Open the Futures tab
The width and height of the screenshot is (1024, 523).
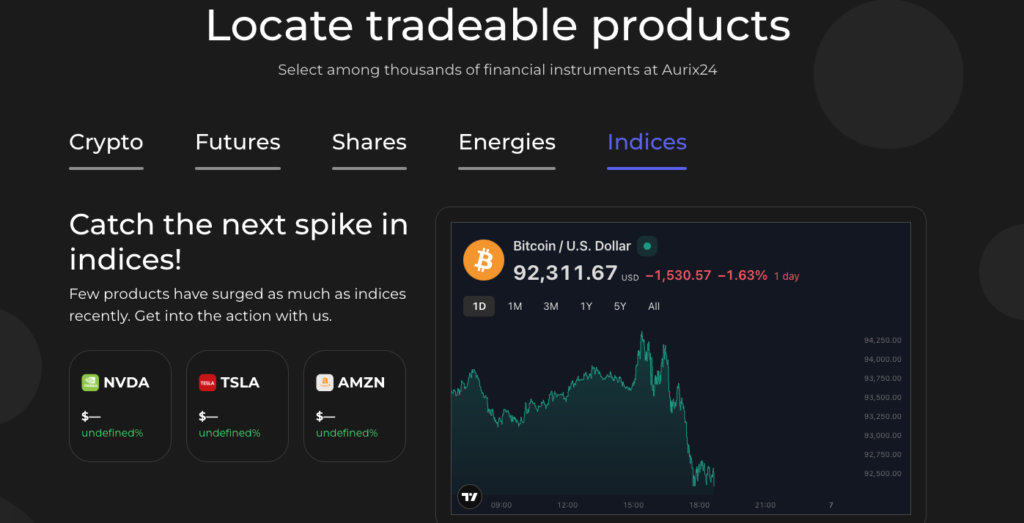237,142
